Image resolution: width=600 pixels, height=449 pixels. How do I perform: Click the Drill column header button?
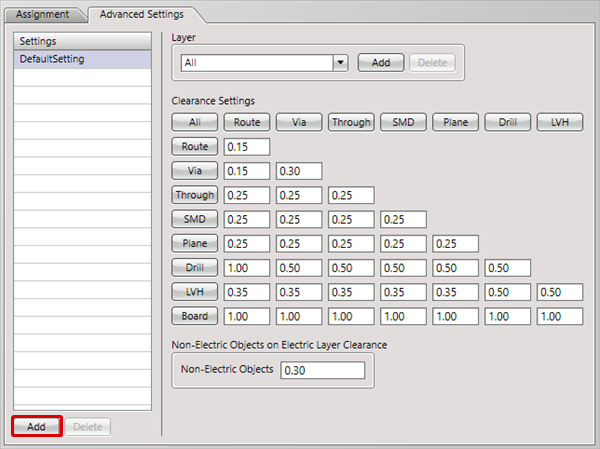[506, 122]
